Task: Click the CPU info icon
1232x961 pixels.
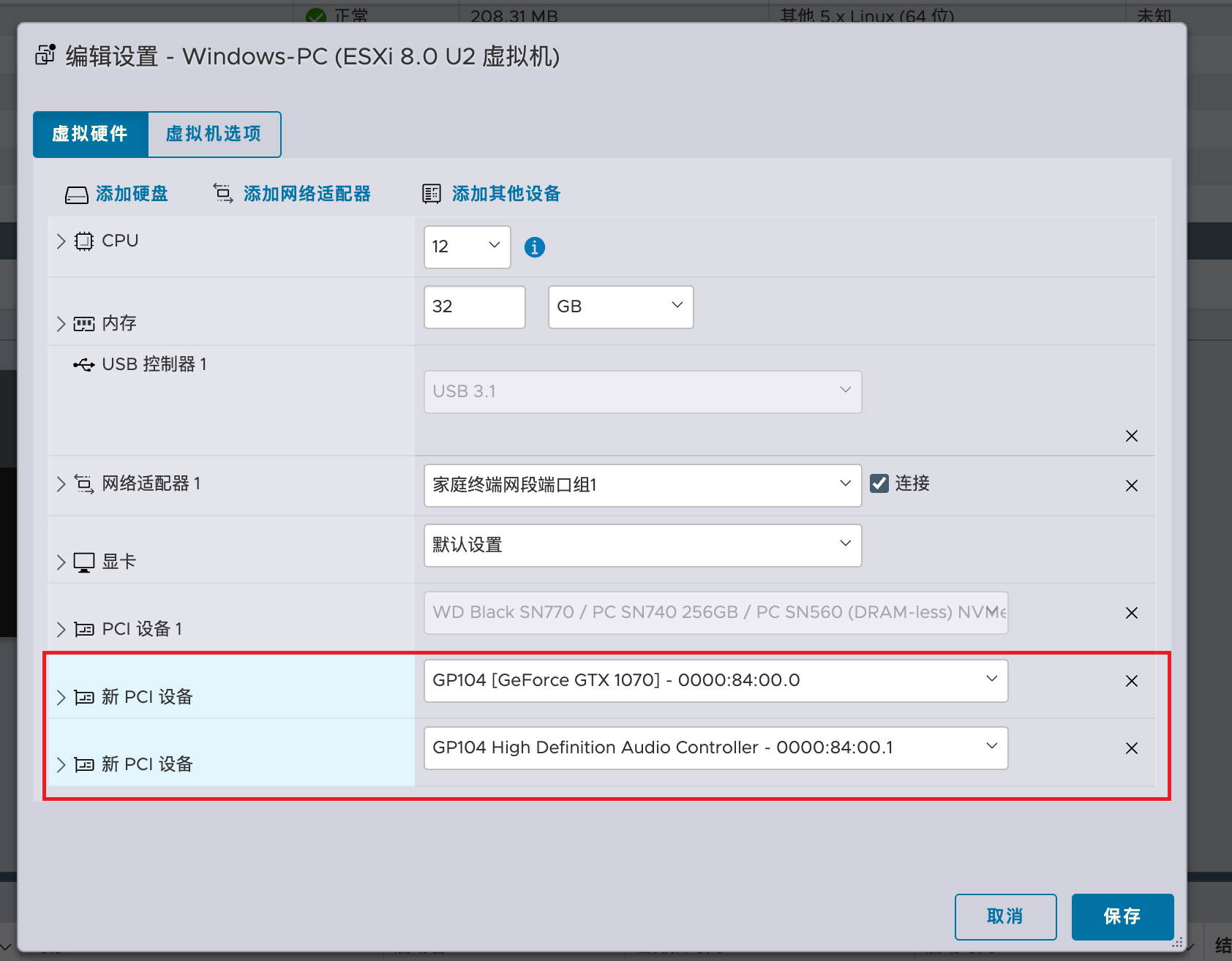Action: [535, 248]
